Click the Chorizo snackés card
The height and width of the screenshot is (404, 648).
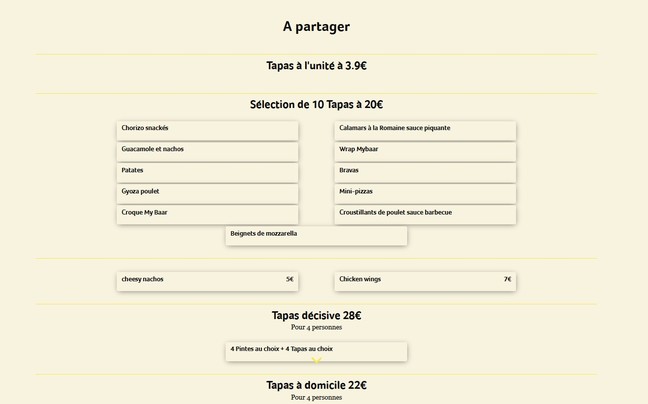[207, 130]
